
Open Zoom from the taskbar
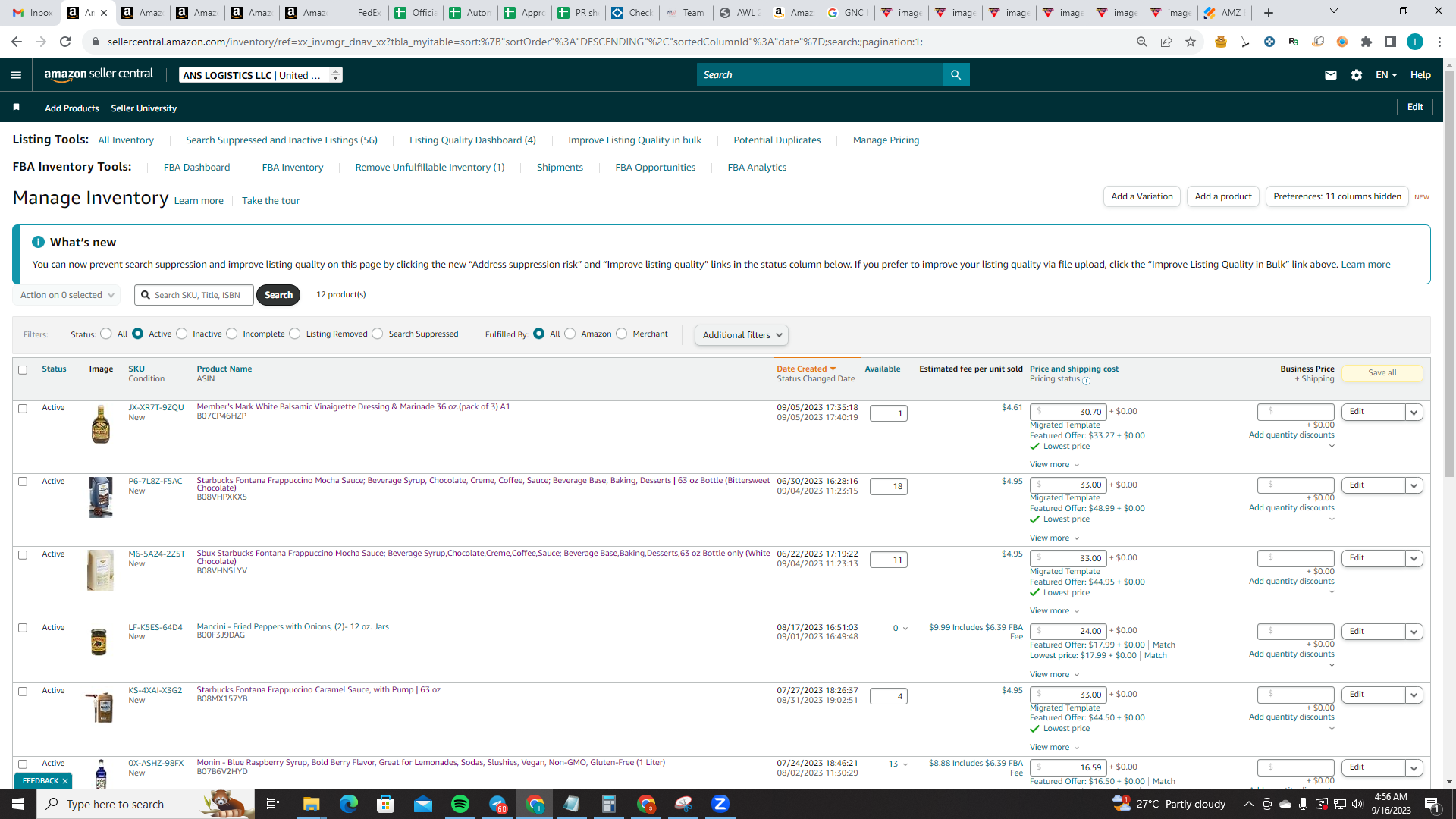720,804
